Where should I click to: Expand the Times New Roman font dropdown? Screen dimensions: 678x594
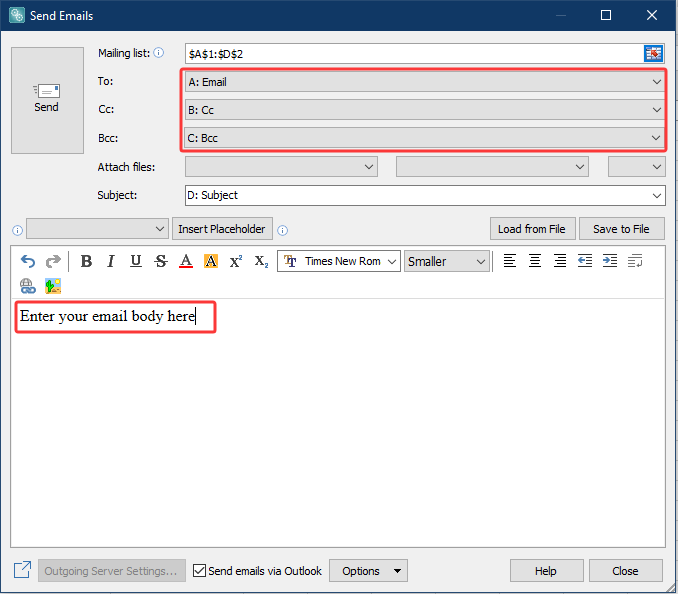391,261
